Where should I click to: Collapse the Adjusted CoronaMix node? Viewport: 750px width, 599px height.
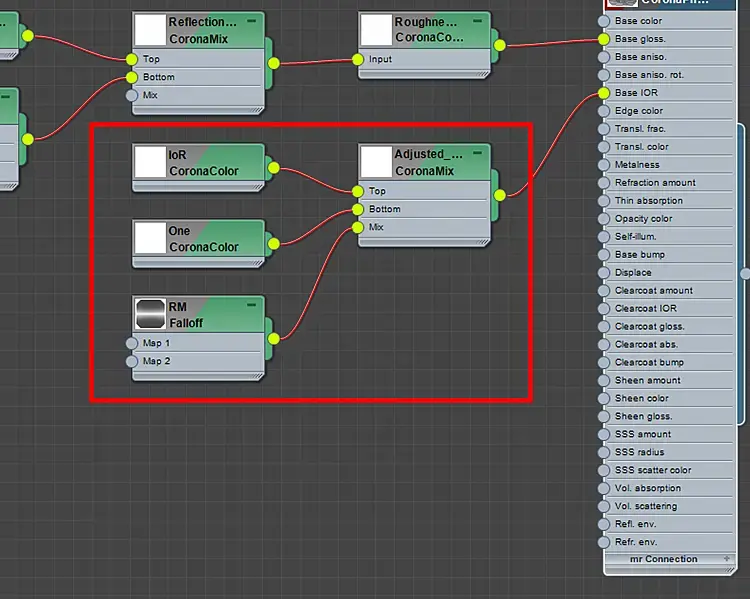click(477, 153)
